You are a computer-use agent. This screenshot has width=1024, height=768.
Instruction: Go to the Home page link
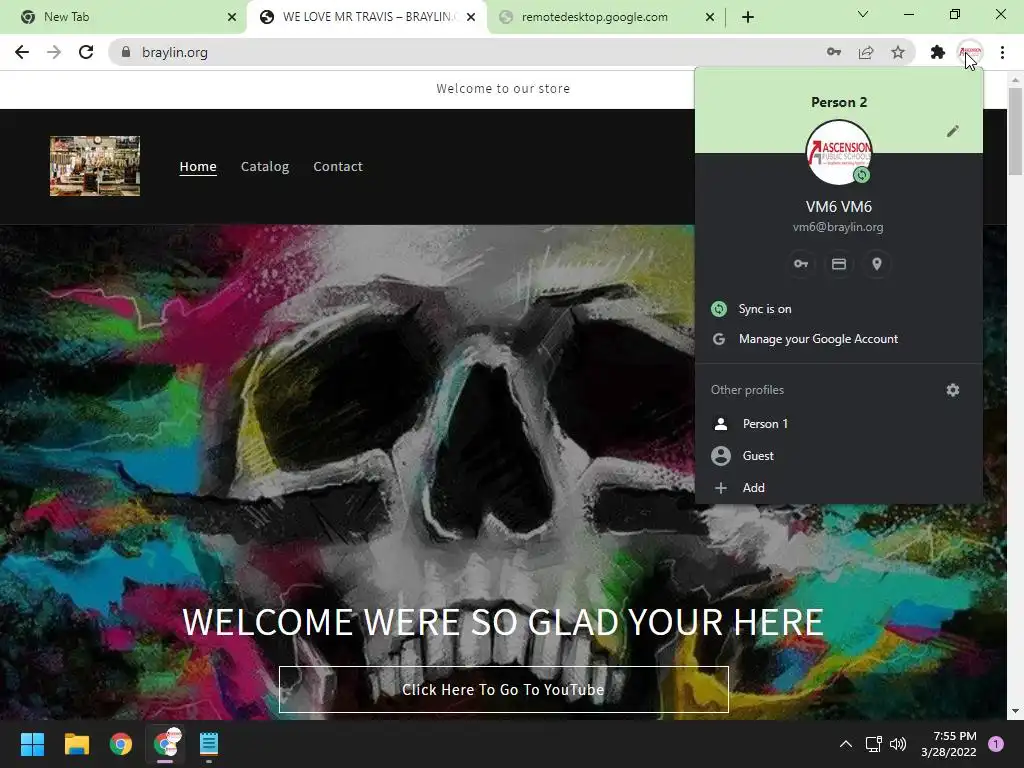198,167
